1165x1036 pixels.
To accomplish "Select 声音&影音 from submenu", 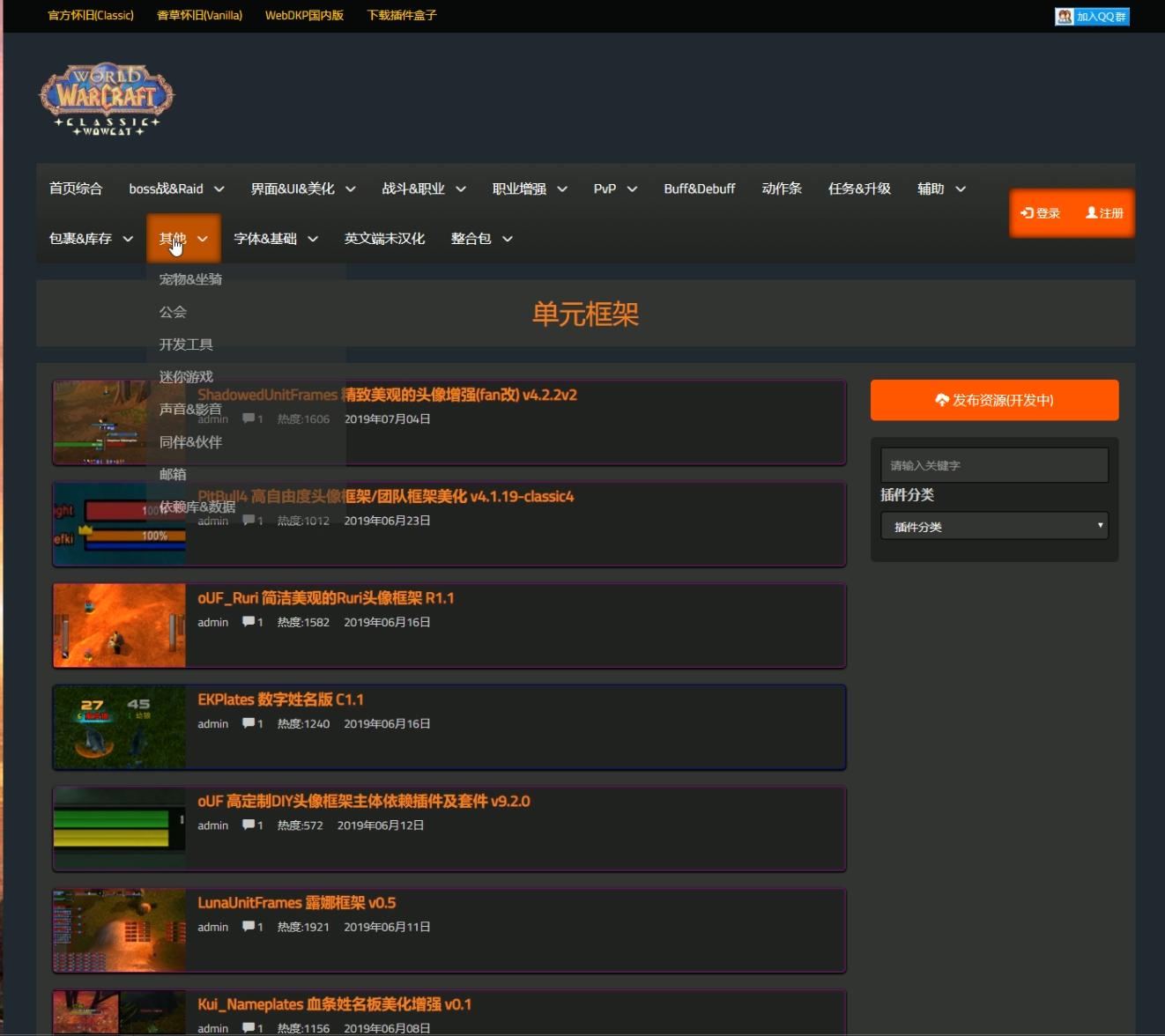I will point(190,410).
